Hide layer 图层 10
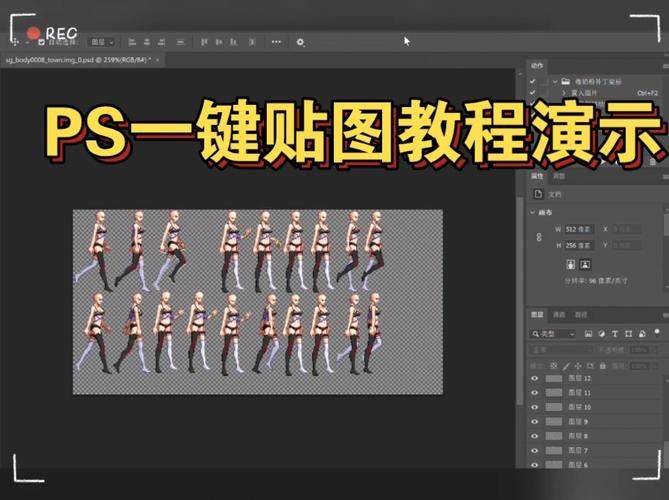The height and width of the screenshot is (500, 669). [535, 407]
